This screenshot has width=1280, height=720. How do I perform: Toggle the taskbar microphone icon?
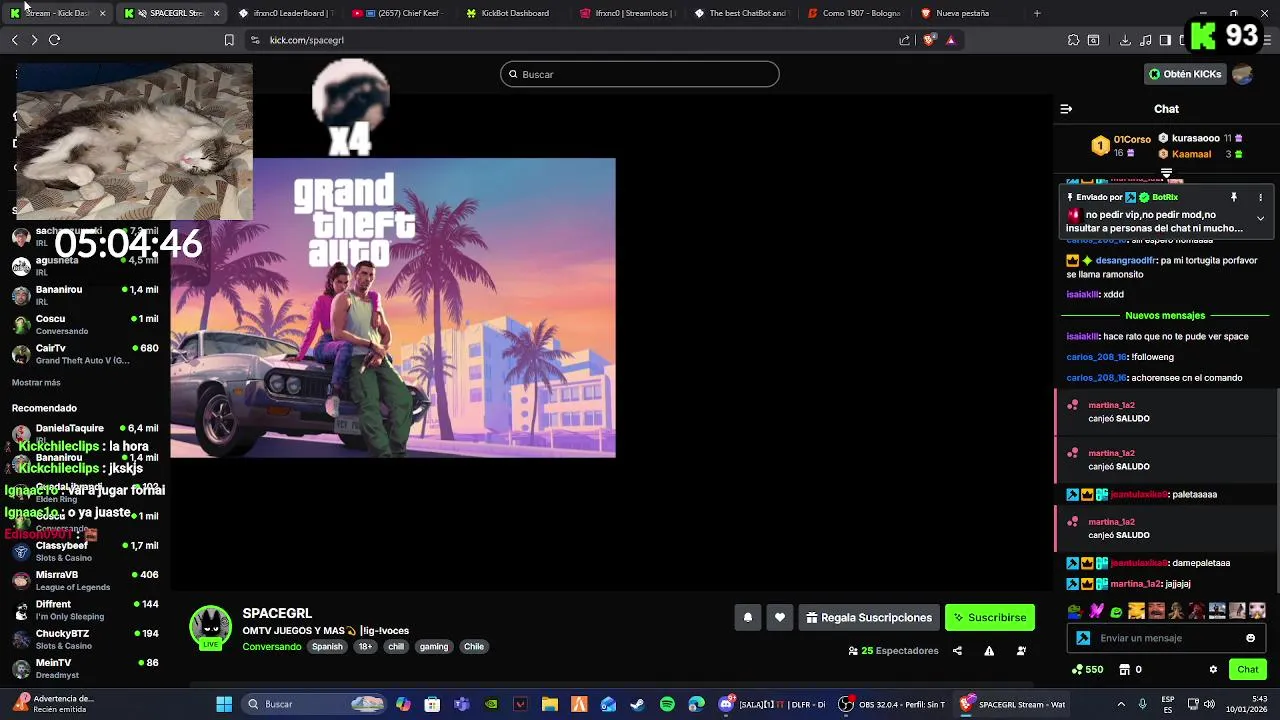(x=1142, y=704)
